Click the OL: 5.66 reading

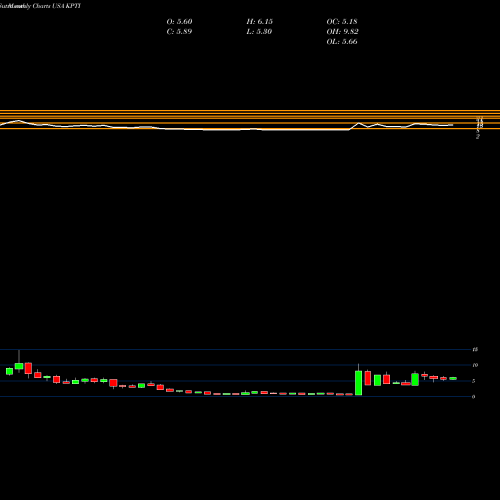tap(342, 42)
